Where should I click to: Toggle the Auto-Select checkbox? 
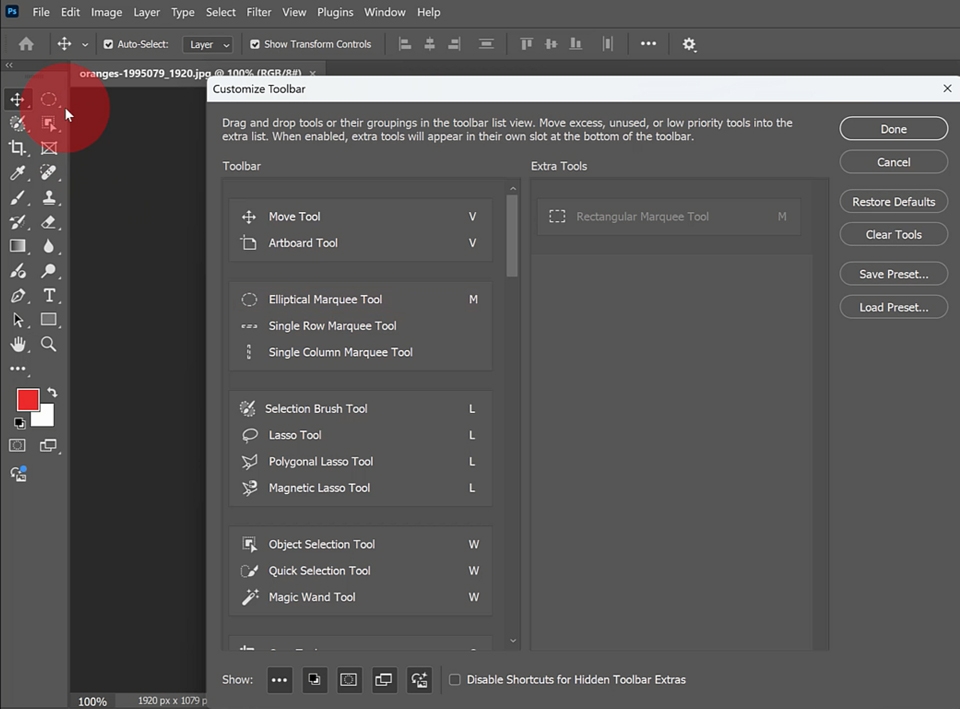click(108, 44)
